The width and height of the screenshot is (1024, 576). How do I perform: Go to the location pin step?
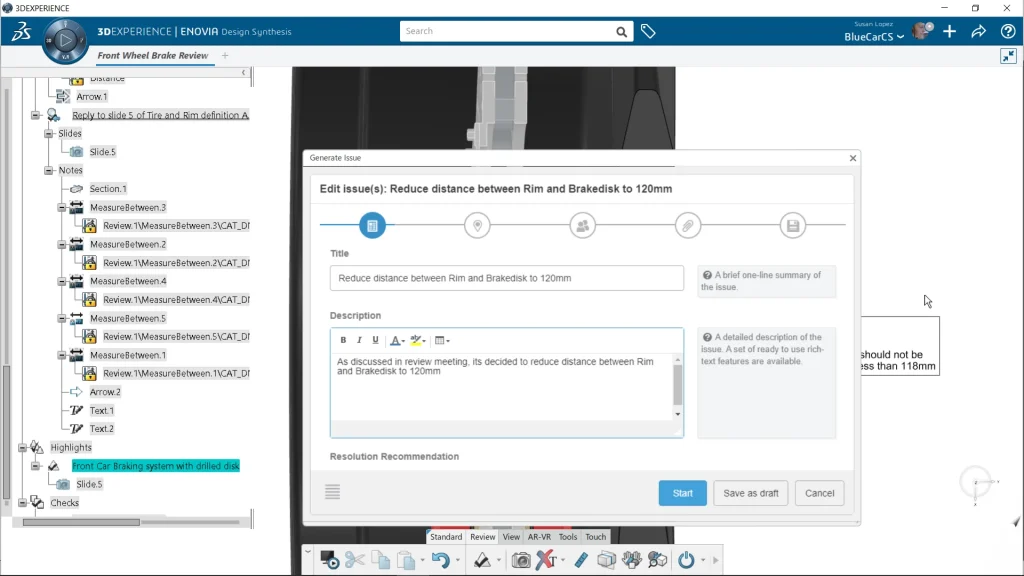pos(477,226)
